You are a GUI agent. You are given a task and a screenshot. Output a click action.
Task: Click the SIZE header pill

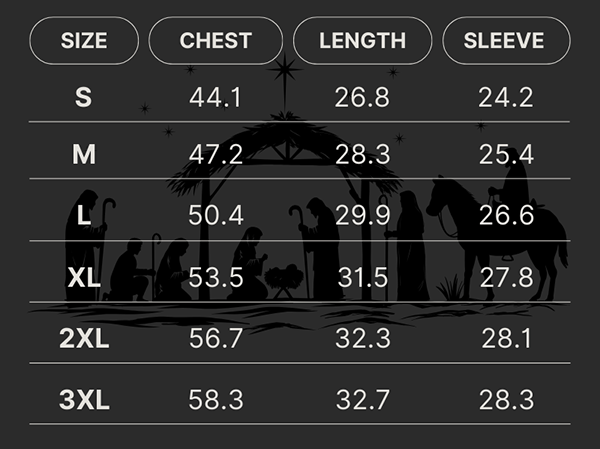(x=84, y=41)
